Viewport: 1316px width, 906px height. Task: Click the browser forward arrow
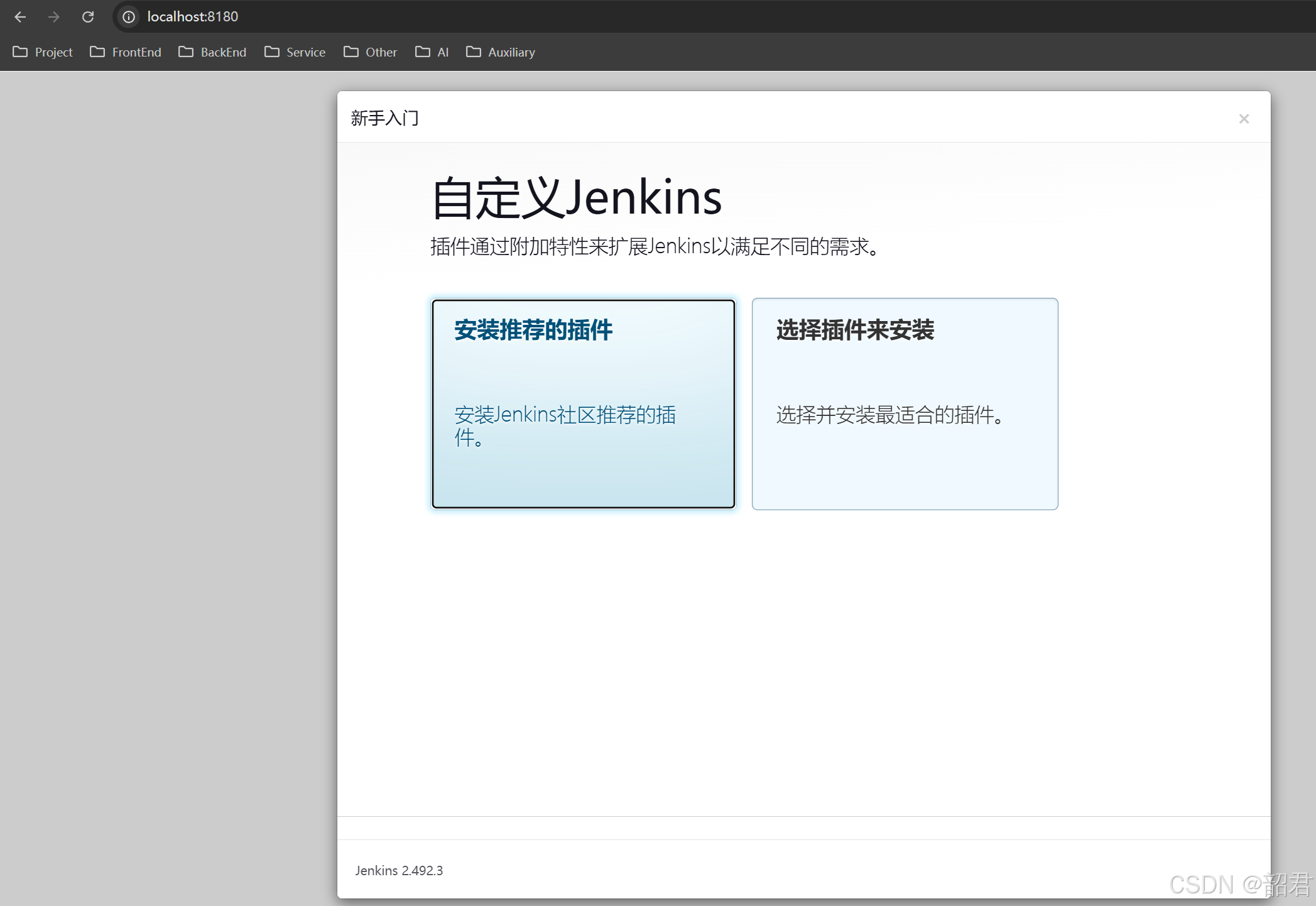[x=54, y=17]
